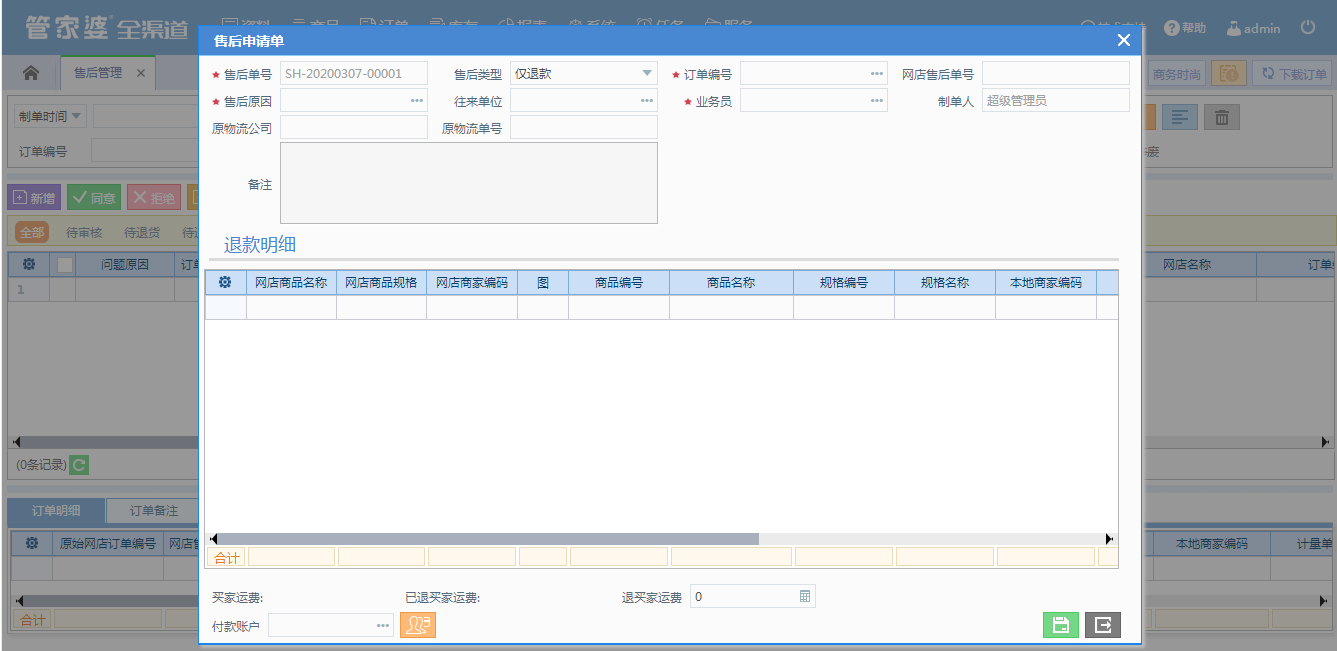Image resolution: width=1337 pixels, height=651 pixels.
Task: Click into the 备注 text area
Action: pyautogui.click(x=468, y=183)
